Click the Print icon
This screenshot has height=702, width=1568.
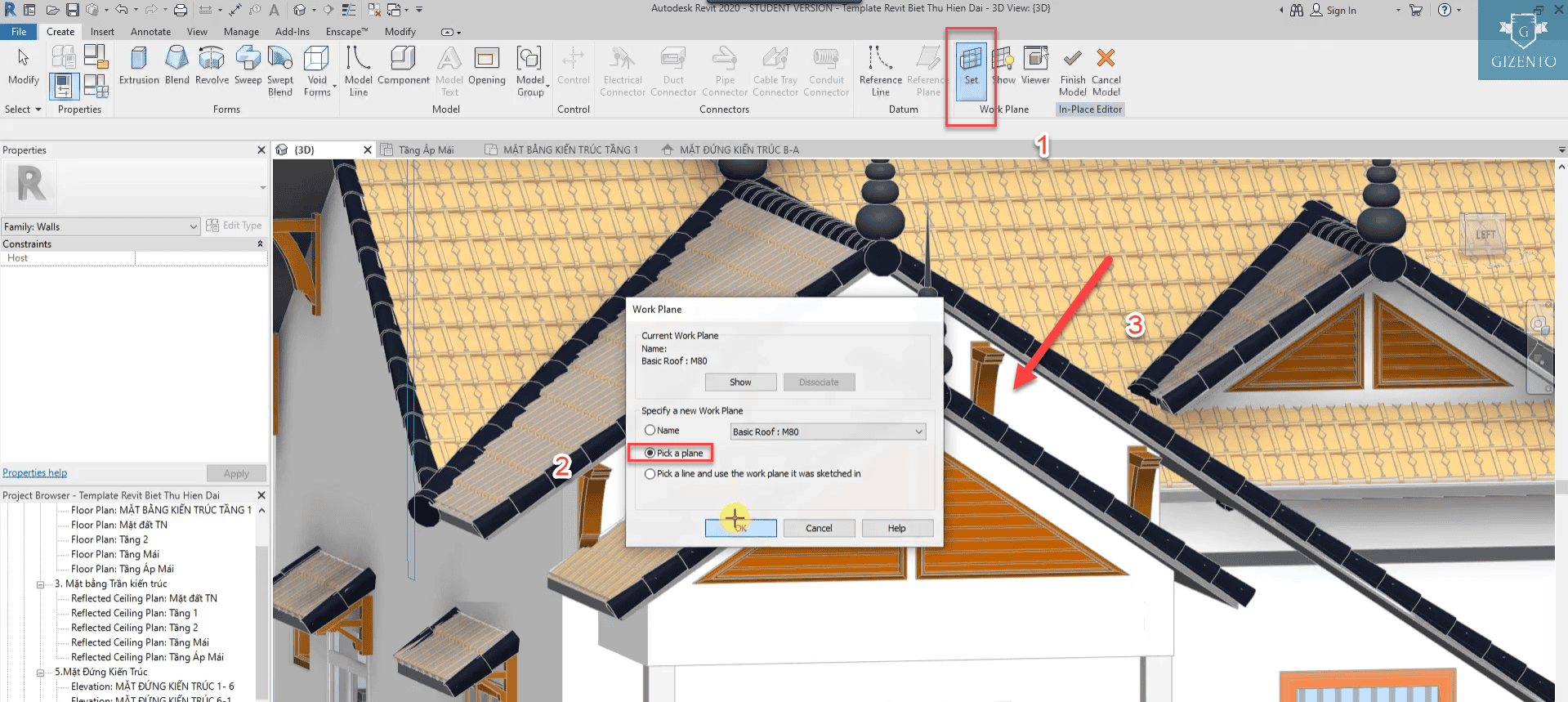[181, 10]
